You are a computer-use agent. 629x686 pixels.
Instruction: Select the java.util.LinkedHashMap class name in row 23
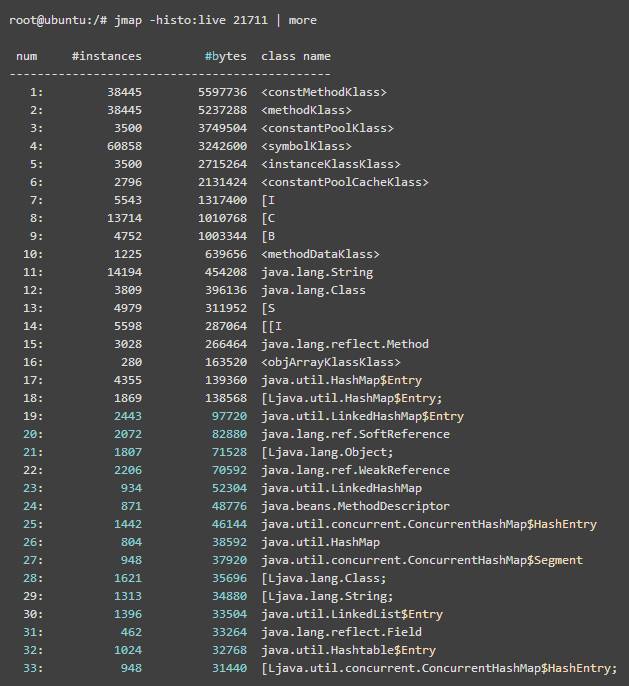pyautogui.click(x=341, y=488)
